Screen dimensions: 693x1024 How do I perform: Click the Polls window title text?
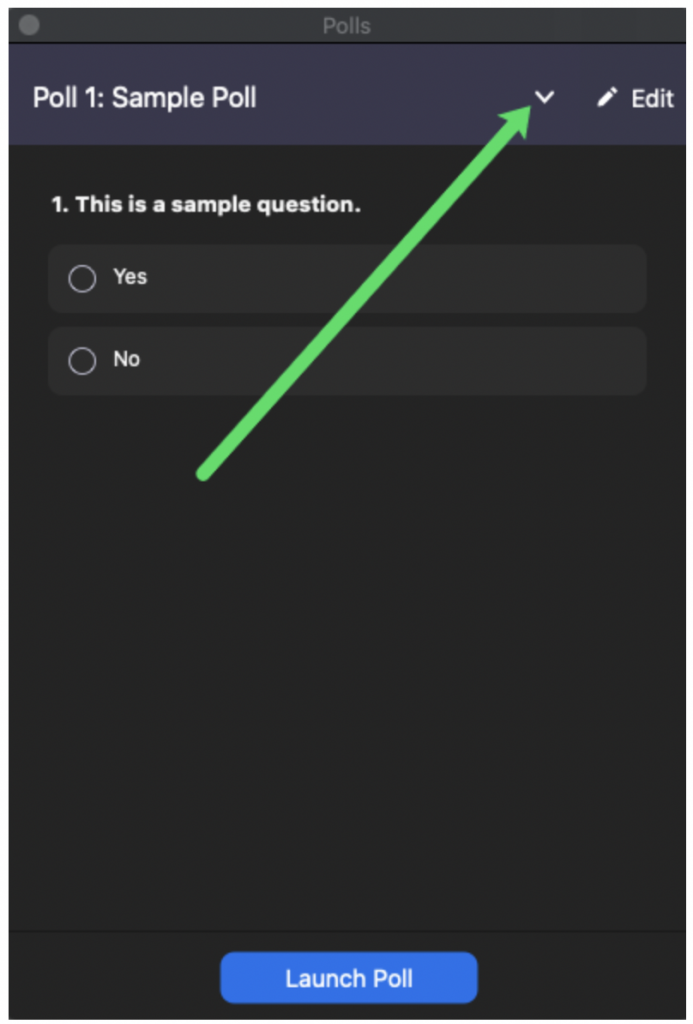346,25
